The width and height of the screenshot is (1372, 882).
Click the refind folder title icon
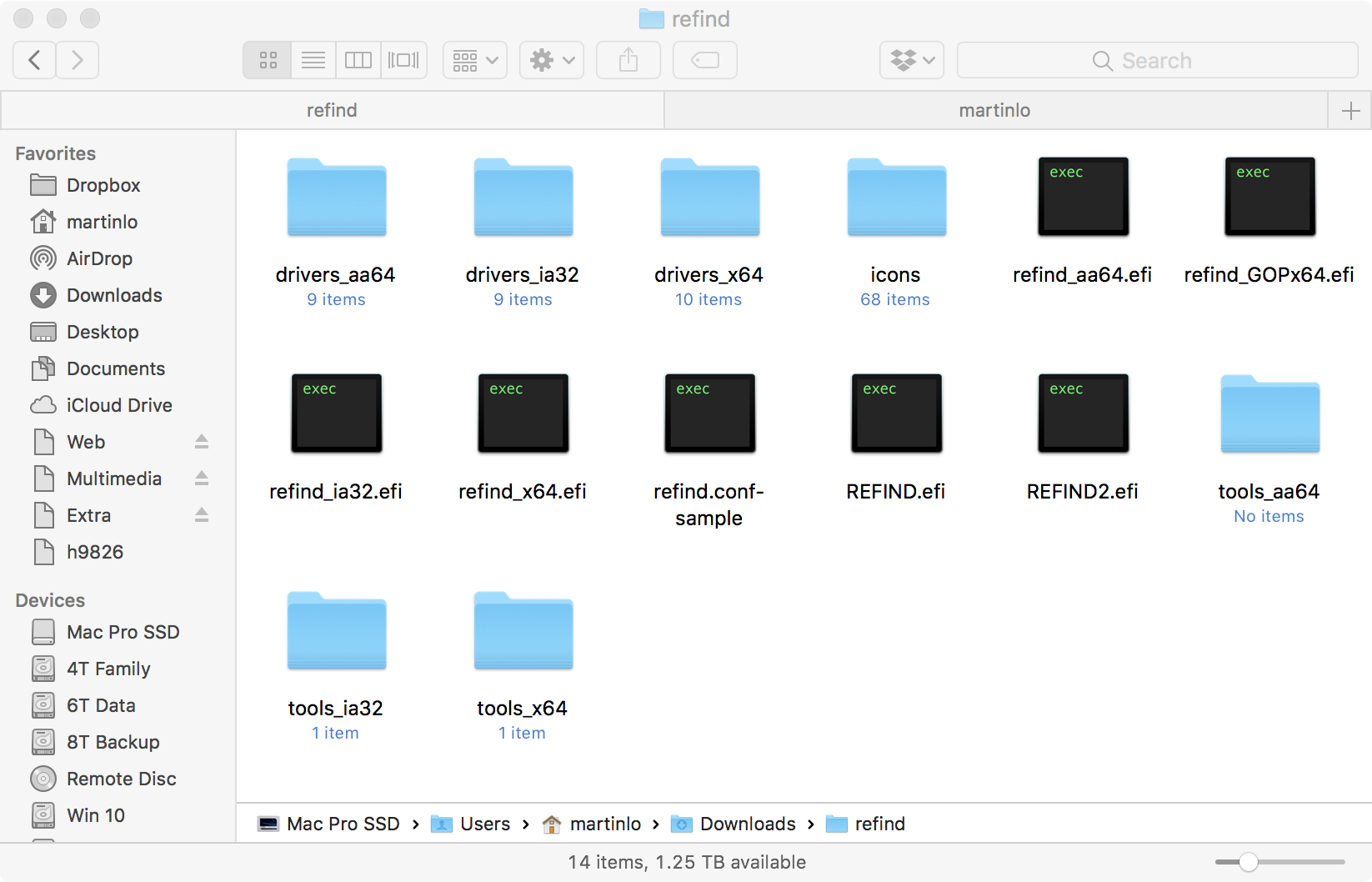coord(651,18)
